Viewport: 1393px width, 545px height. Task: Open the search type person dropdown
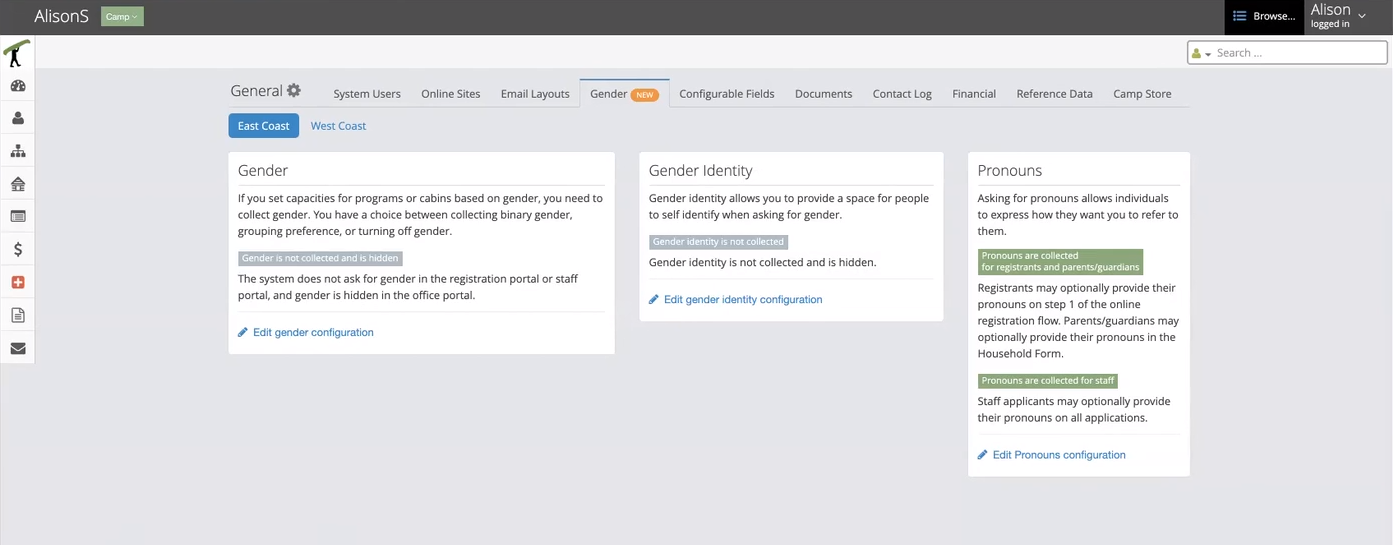pyautogui.click(x=1201, y=53)
